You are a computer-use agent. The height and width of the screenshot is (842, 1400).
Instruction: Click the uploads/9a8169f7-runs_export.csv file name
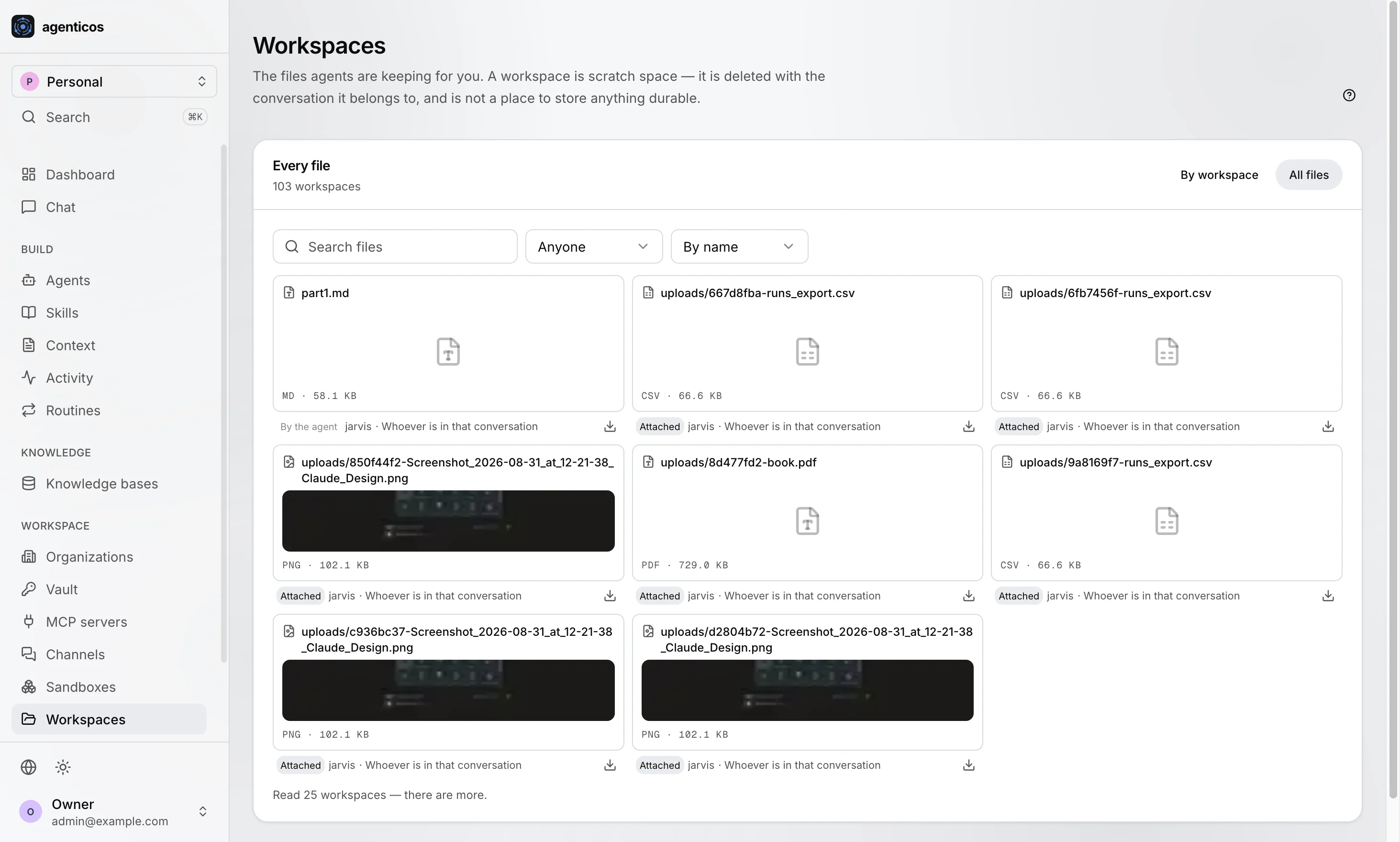click(x=1115, y=462)
